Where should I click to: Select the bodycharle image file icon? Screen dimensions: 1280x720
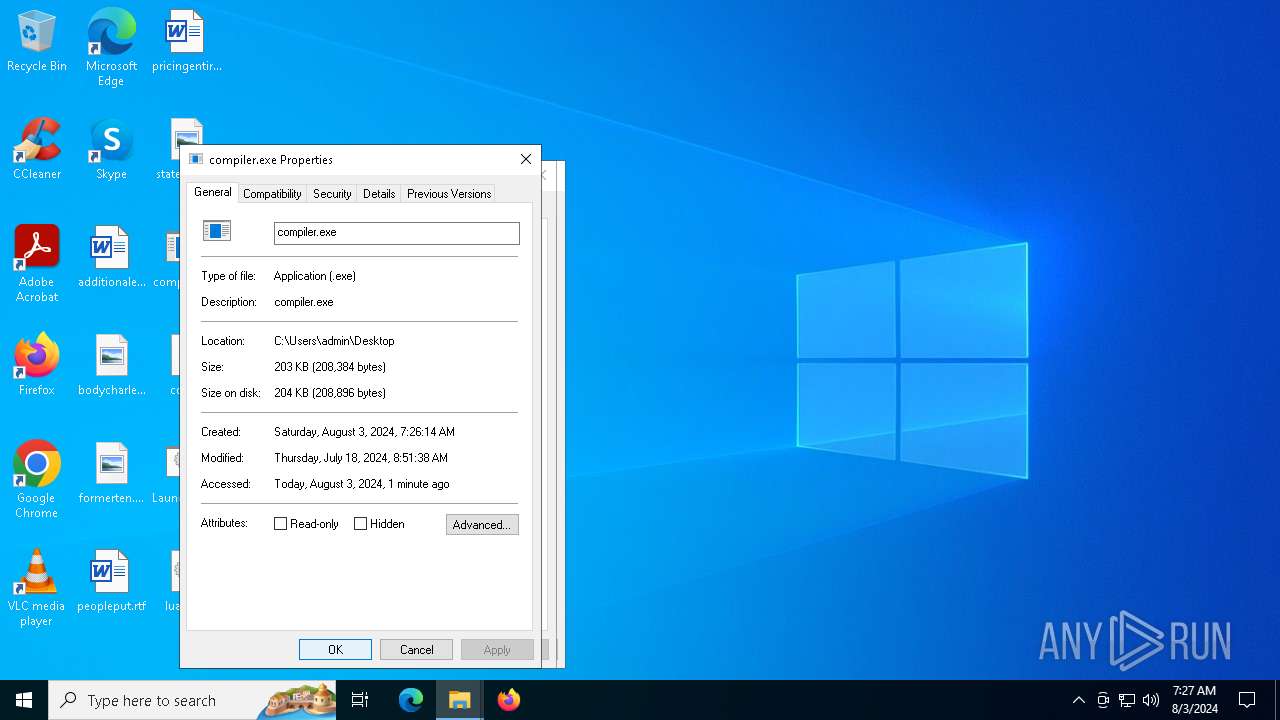coord(111,366)
